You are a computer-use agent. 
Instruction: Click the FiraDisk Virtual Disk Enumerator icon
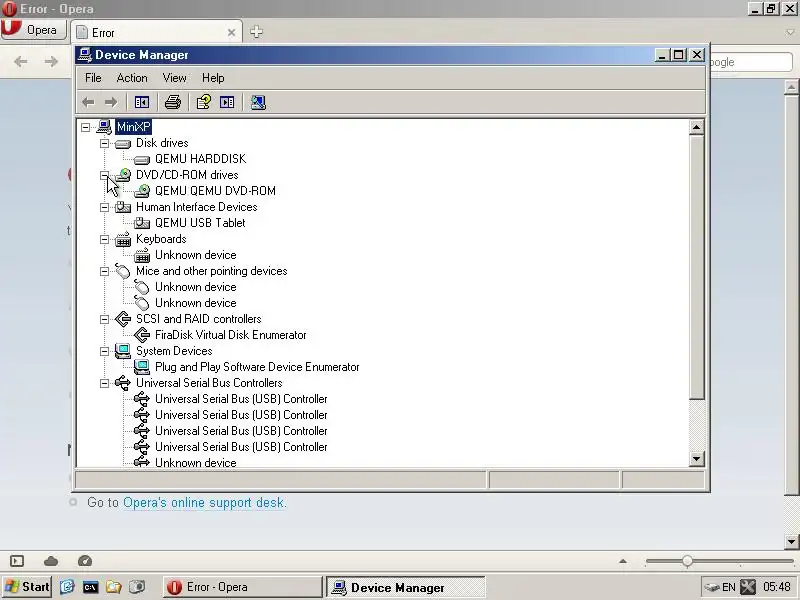point(142,335)
